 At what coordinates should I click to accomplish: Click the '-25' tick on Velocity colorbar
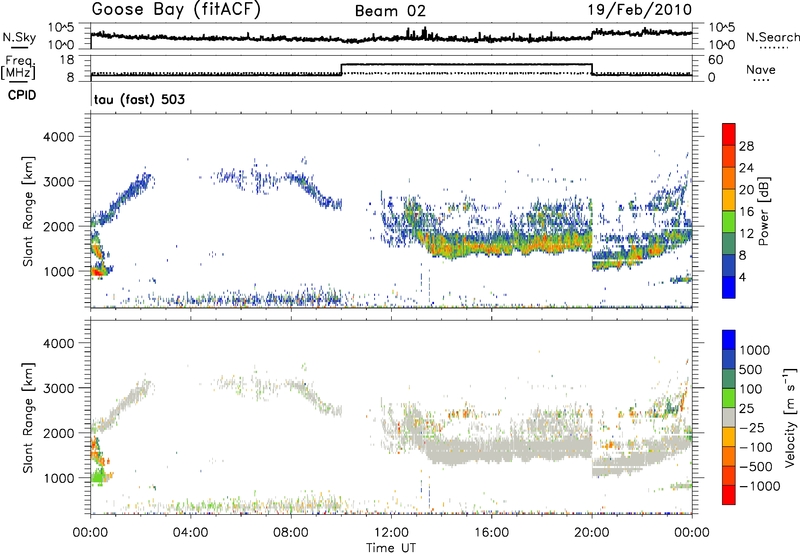click(x=752, y=427)
